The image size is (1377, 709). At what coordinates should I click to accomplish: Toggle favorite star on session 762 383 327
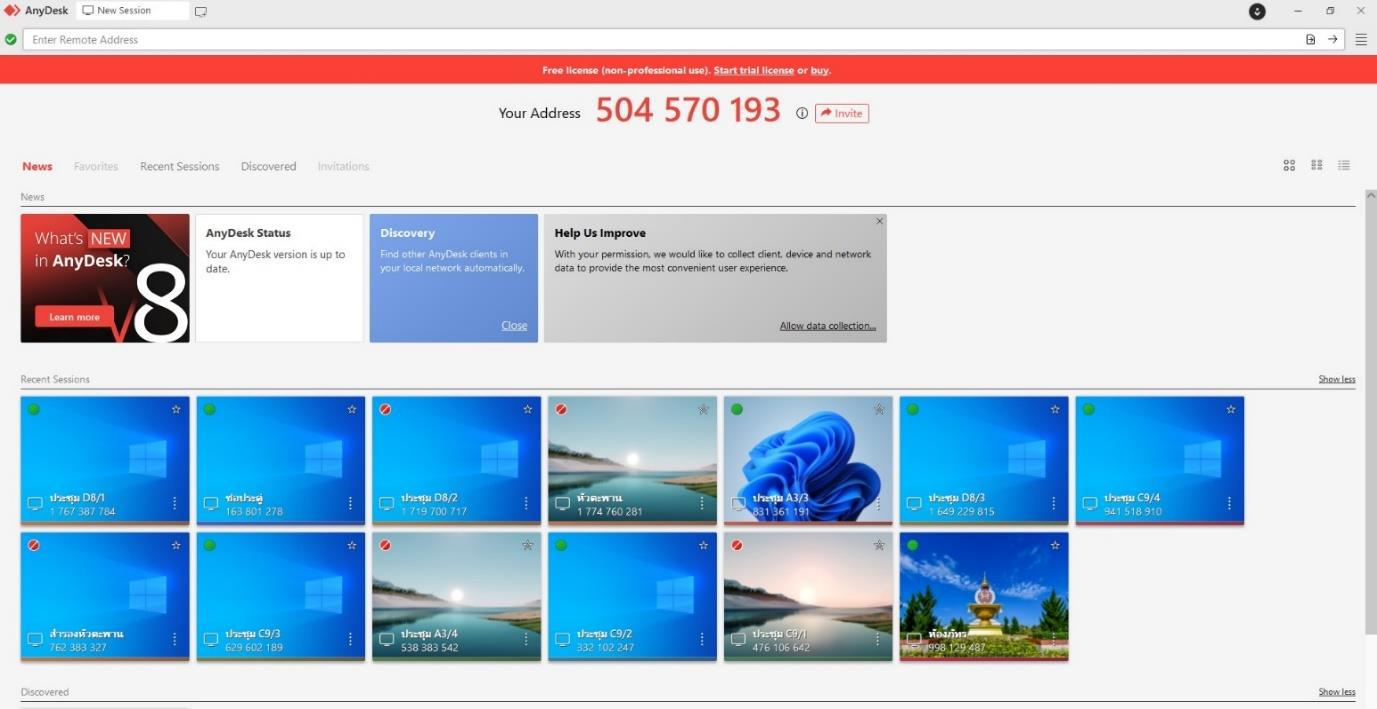coord(176,545)
